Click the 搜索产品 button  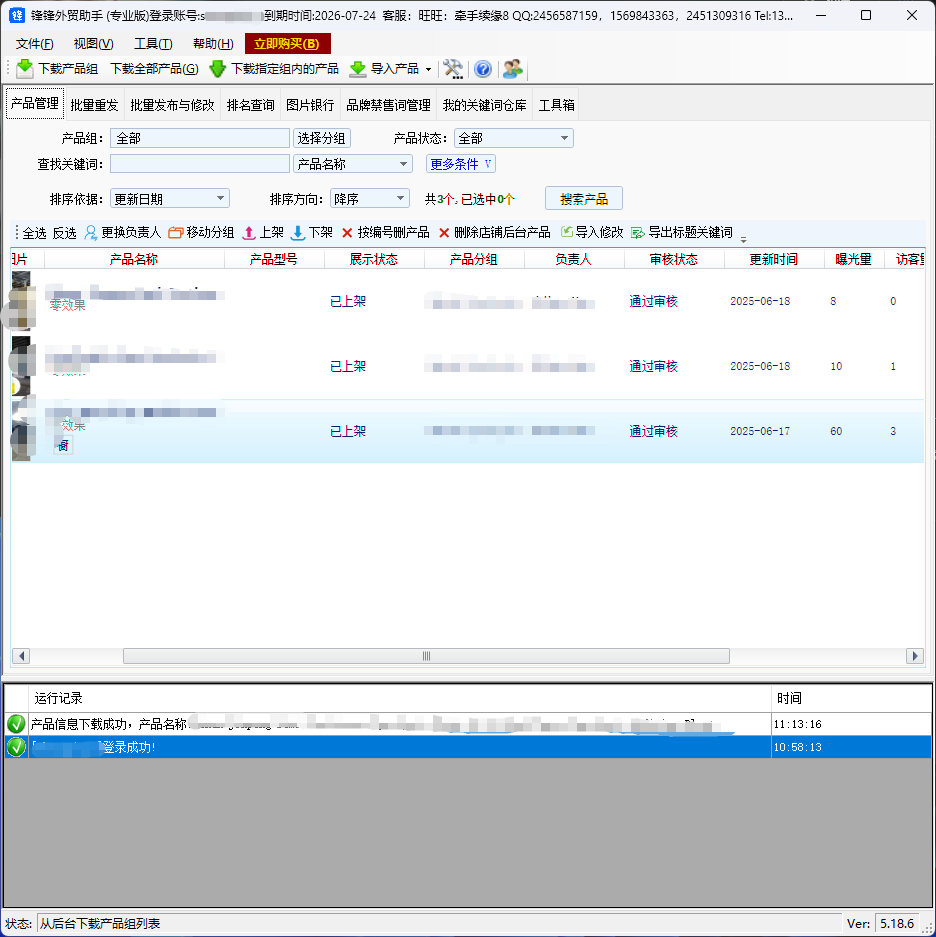coord(583,199)
